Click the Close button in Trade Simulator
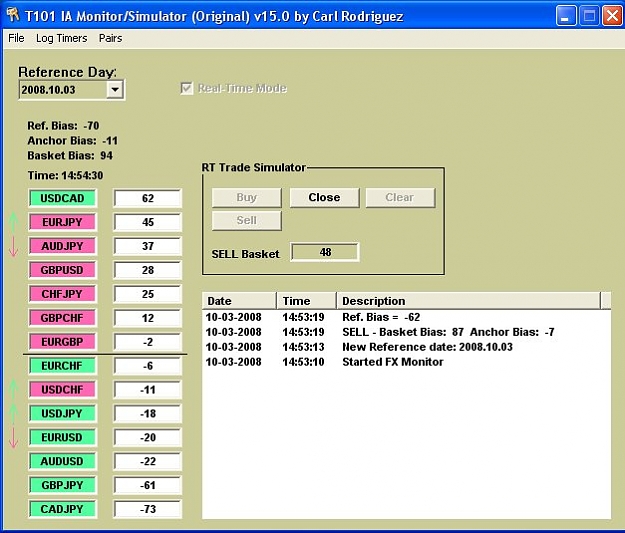 click(x=324, y=197)
